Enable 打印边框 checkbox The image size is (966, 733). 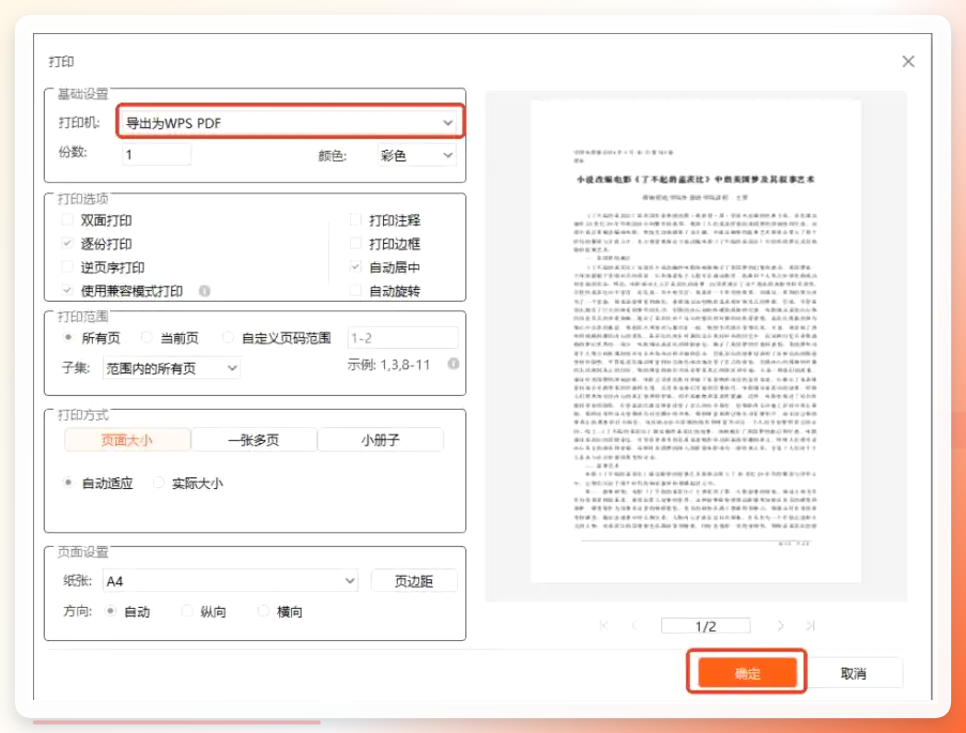click(355, 243)
